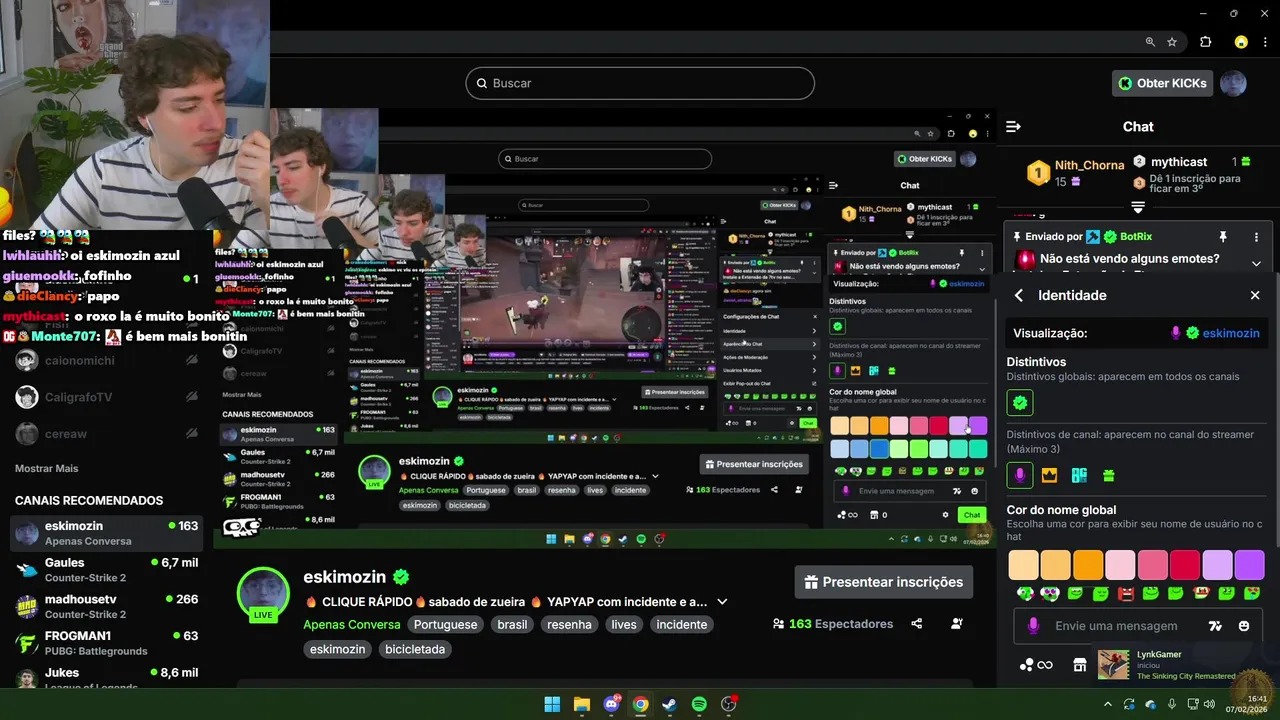
Task: Open pinned message three-dot options
Action: point(1256,237)
